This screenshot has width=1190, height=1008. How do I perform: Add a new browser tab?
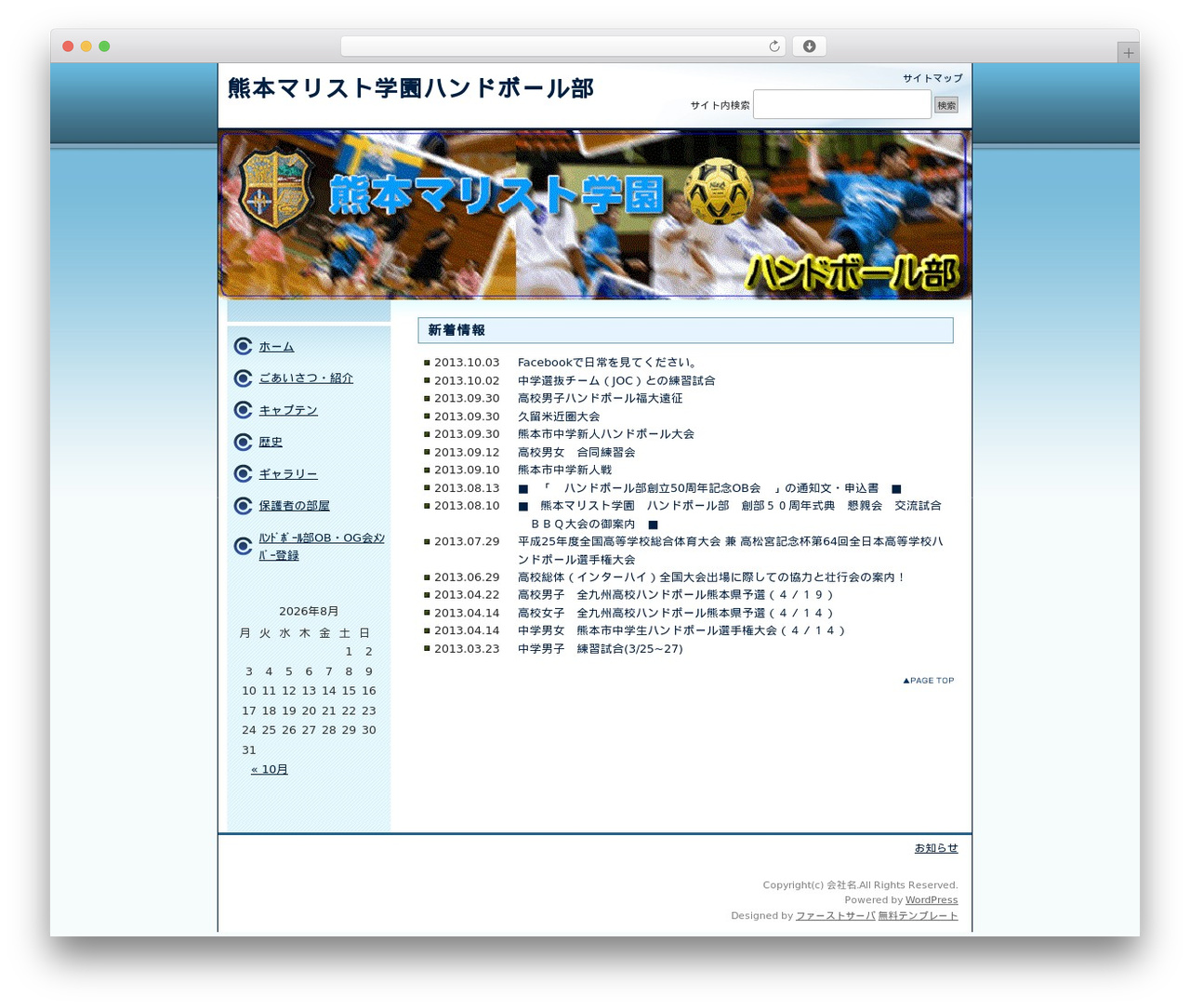1128,53
